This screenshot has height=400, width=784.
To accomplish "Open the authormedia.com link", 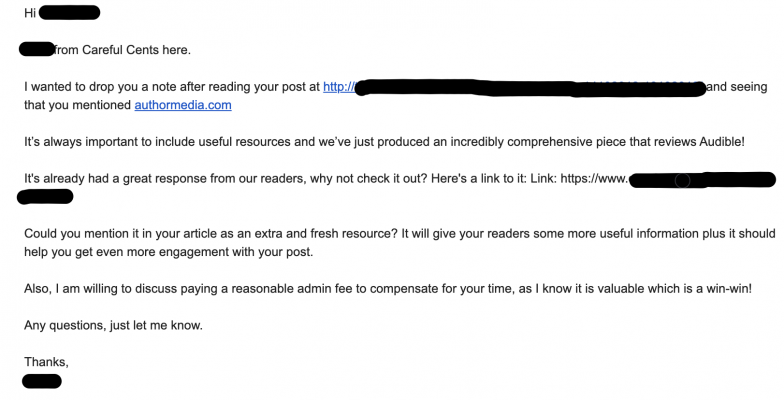I will pos(183,105).
